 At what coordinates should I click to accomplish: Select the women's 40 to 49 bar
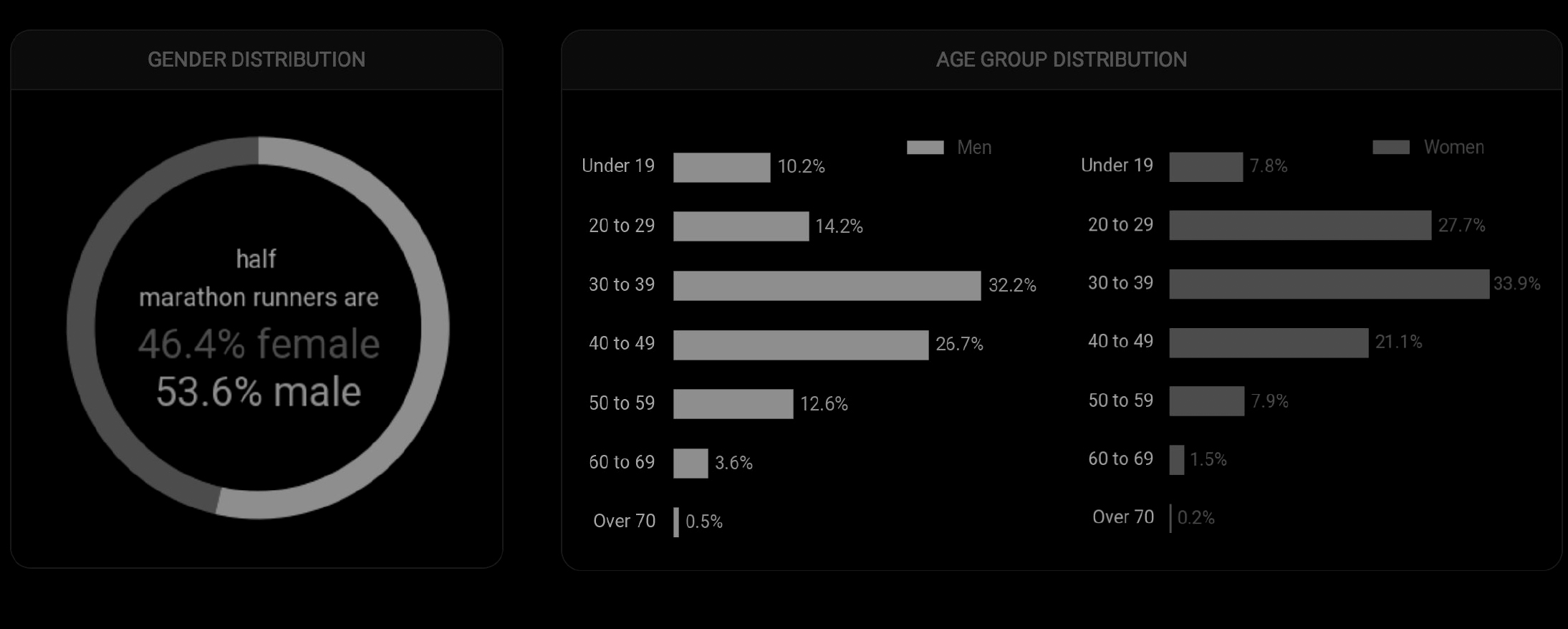(x=1269, y=342)
